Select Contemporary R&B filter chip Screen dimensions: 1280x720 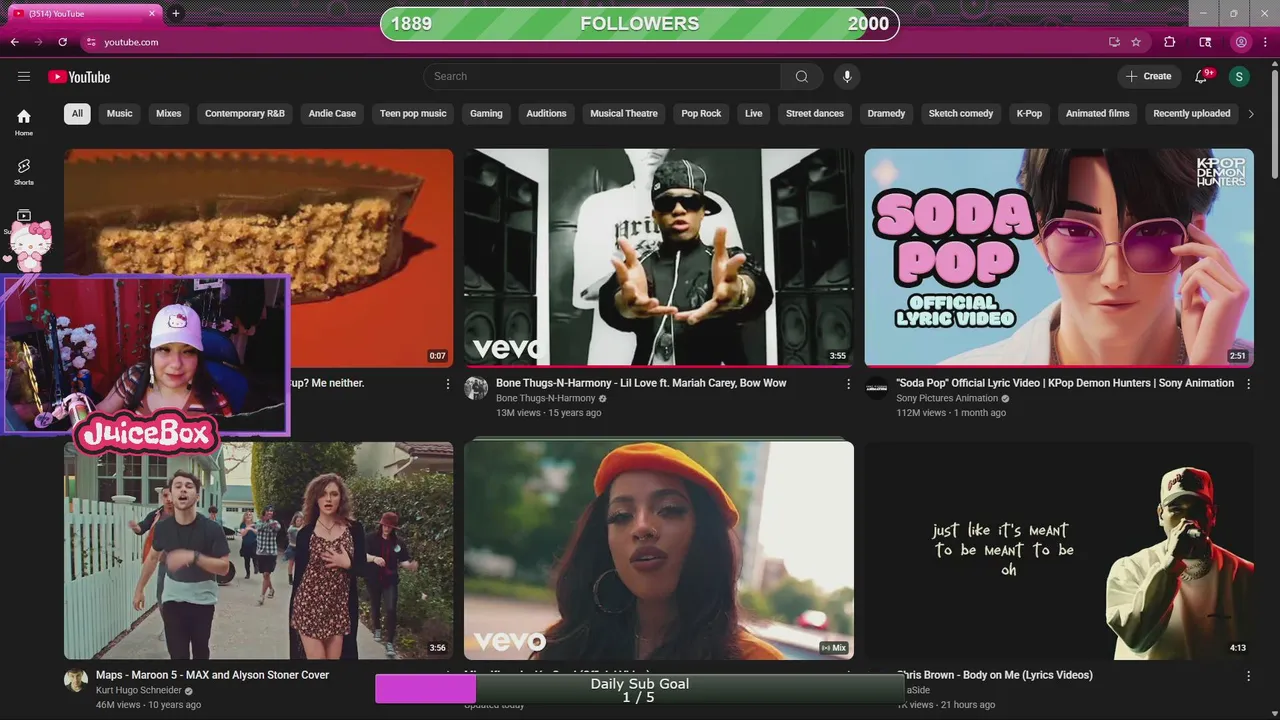(x=245, y=114)
